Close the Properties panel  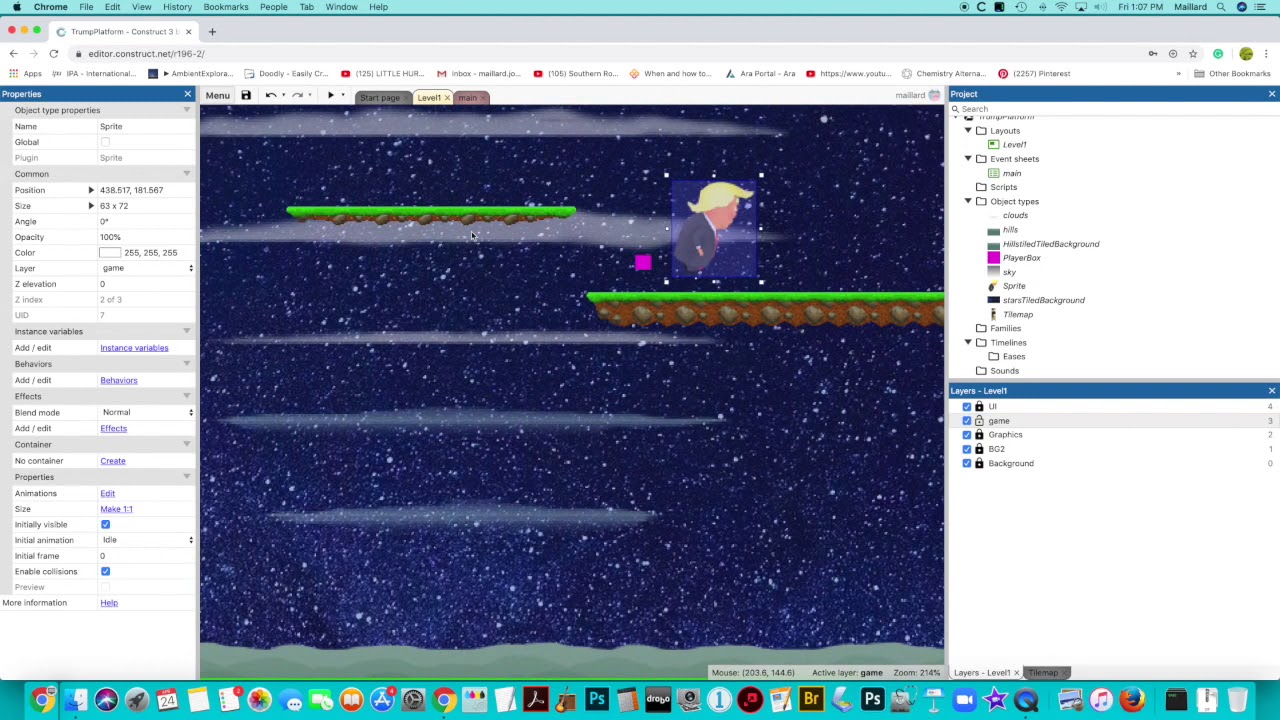click(187, 94)
